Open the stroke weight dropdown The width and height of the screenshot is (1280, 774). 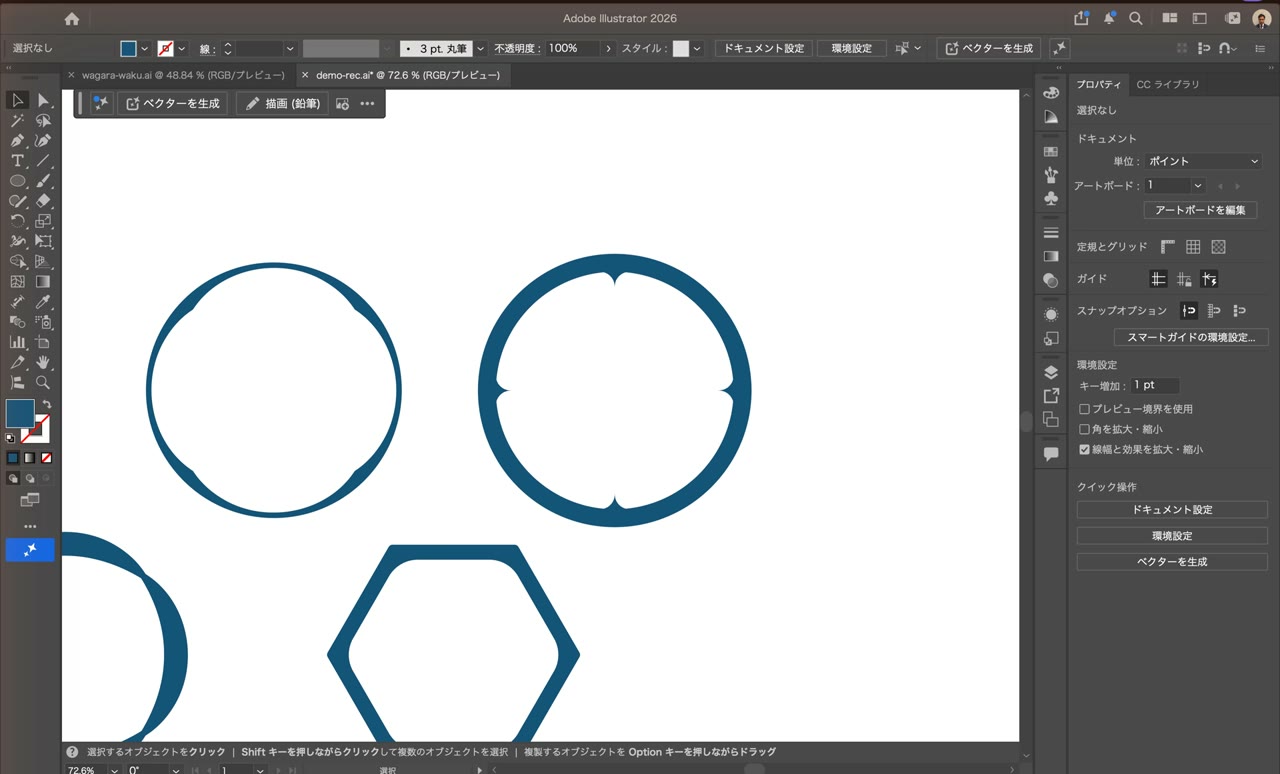pos(290,48)
